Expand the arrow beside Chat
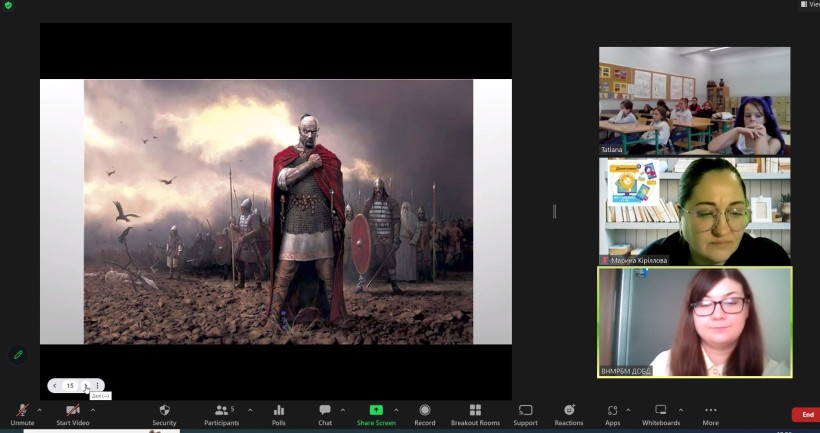This screenshot has height=433, width=820. pyautogui.click(x=343, y=410)
